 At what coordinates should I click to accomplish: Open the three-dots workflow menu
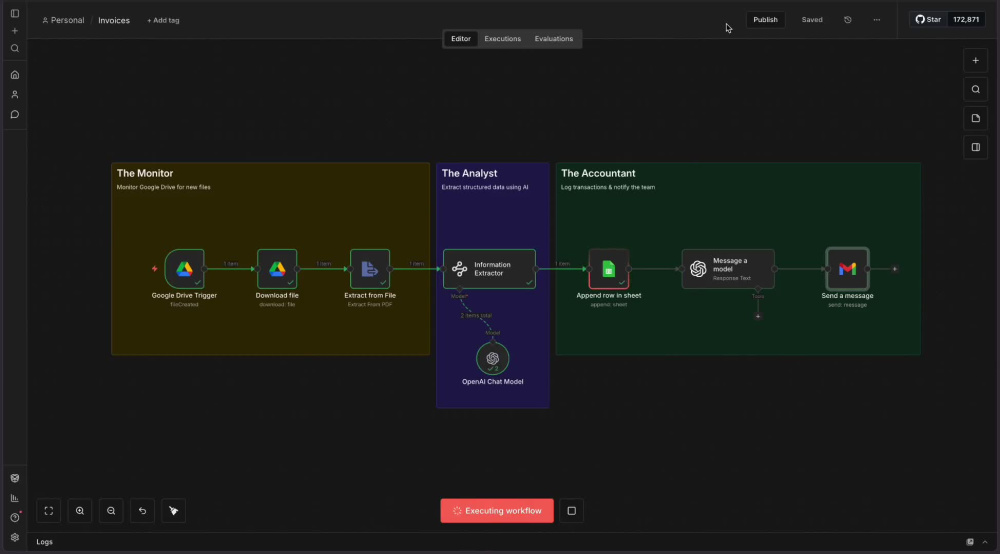click(877, 20)
